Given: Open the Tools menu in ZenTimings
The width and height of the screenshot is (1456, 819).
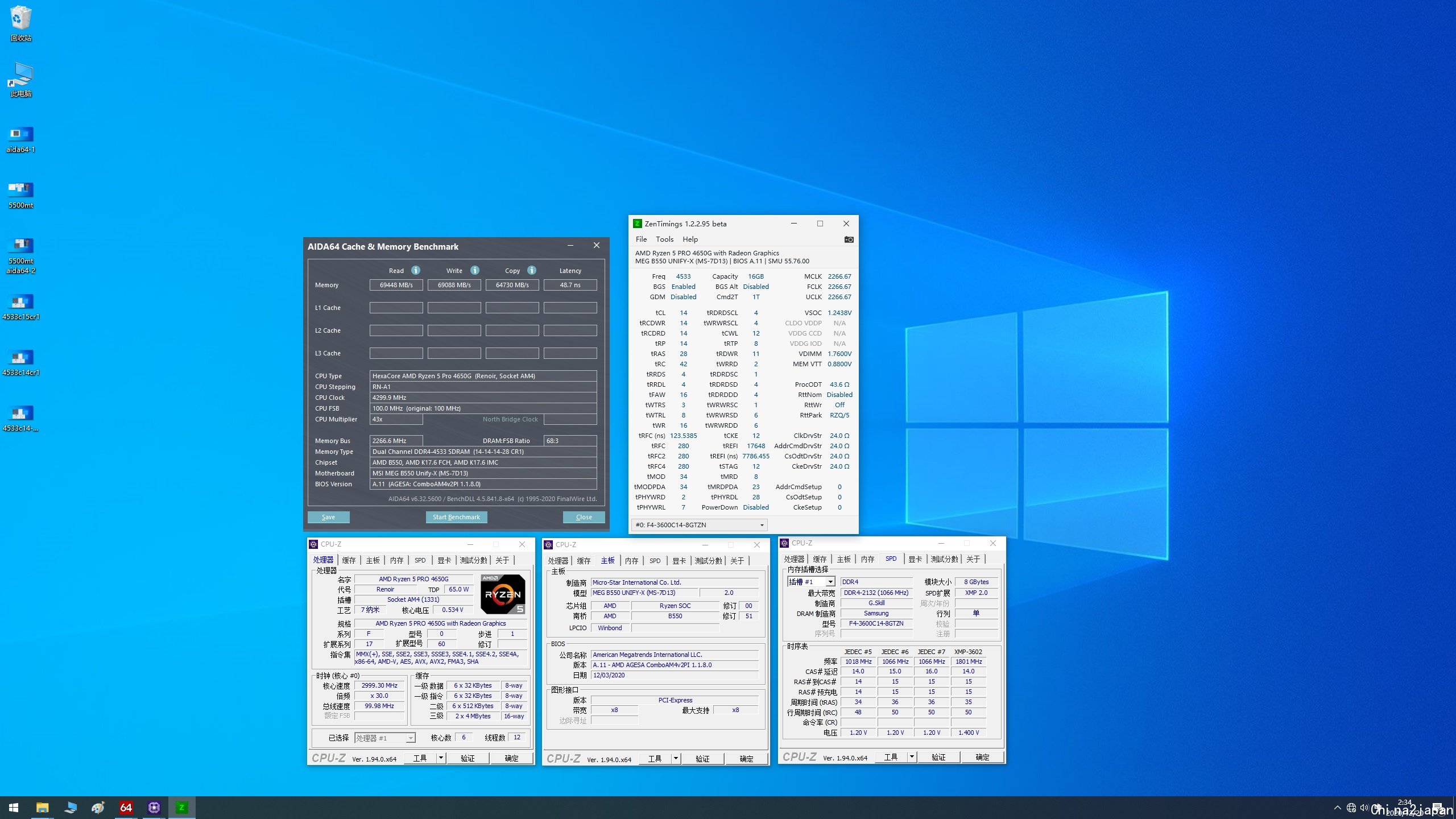Looking at the screenshot, I should [x=664, y=239].
